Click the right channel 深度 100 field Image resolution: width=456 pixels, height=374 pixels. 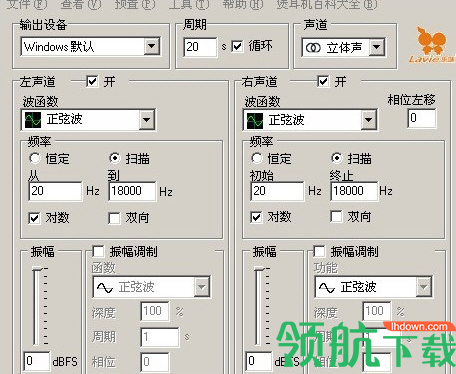point(377,311)
